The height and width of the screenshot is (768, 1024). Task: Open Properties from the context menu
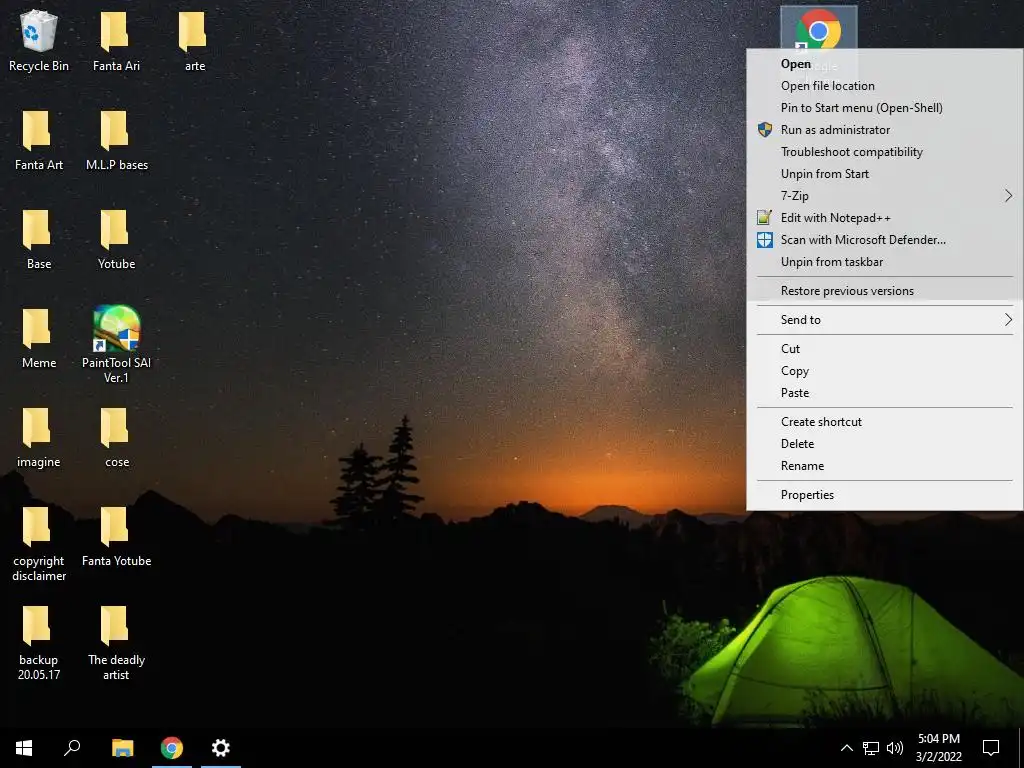click(884, 494)
